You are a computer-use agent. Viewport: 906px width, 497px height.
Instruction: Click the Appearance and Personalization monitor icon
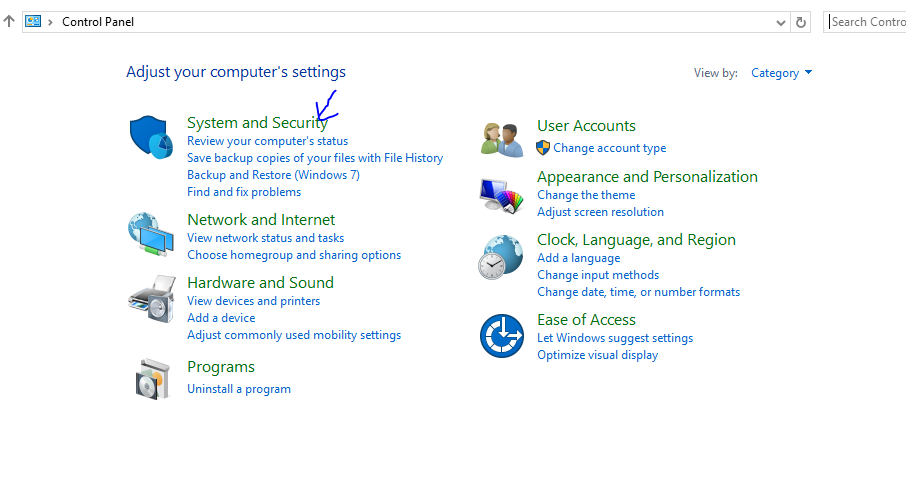(x=502, y=196)
